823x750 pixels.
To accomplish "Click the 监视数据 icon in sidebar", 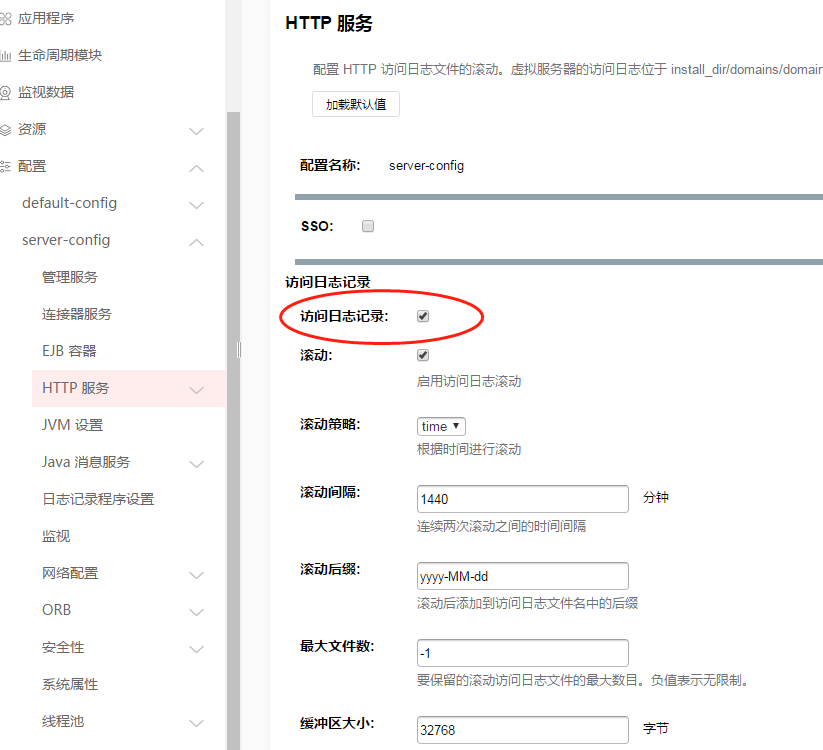I will tap(6, 93).
